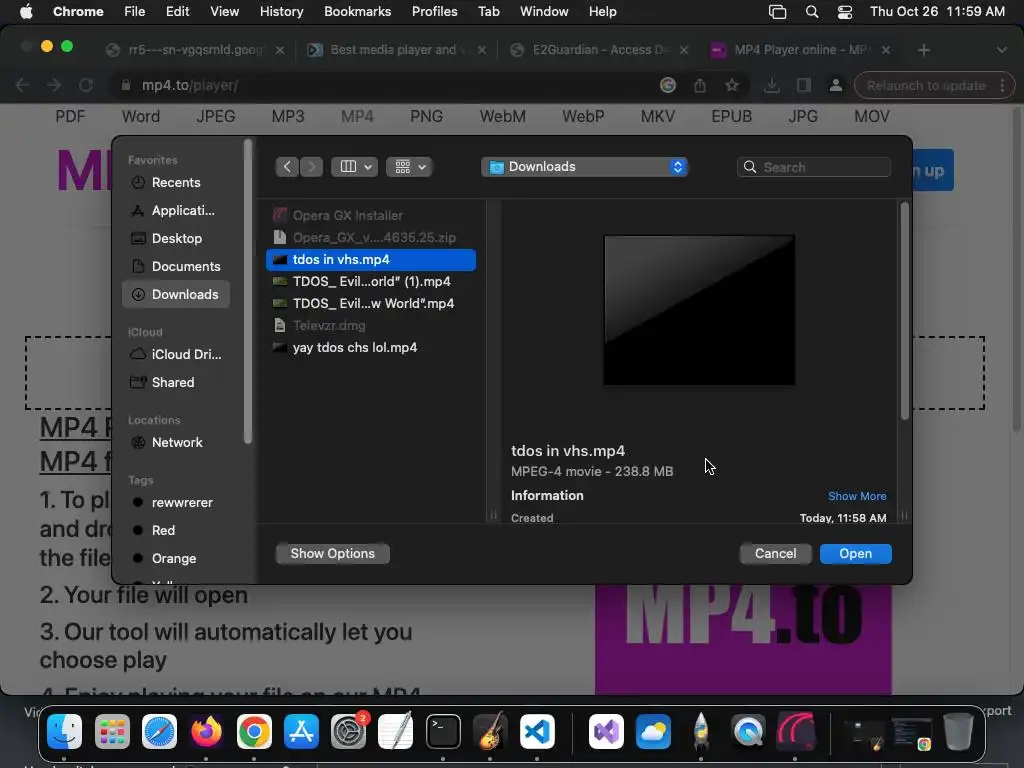Image resolution: width=1024 pixels, height=768 pixels.
Task: Open the Bookmarks menu
Action: click(x=357, y=12)
